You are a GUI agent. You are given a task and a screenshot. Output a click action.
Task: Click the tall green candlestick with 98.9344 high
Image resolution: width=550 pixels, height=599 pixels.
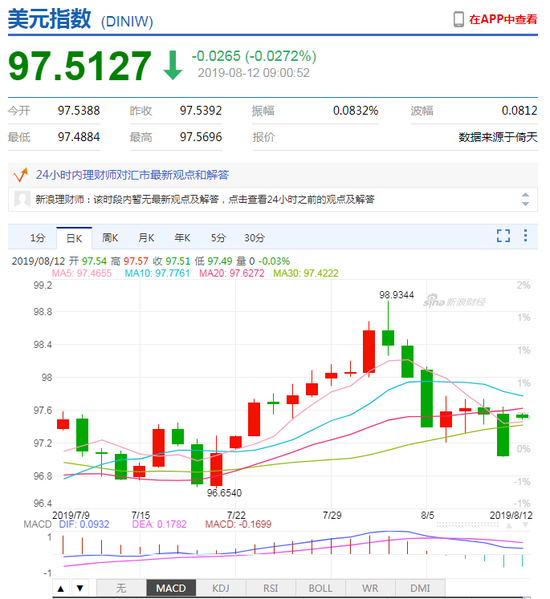[x=388, y=338]
